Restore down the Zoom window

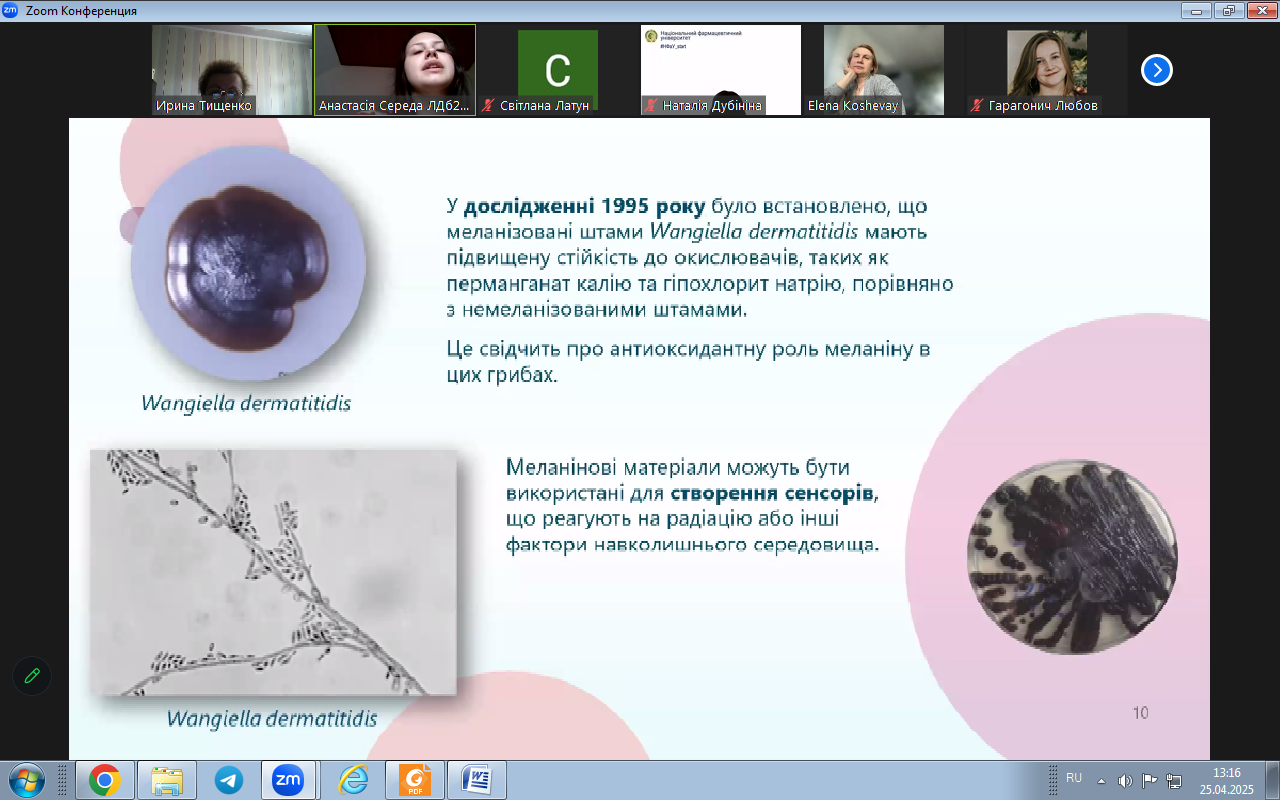(1228, 10)
